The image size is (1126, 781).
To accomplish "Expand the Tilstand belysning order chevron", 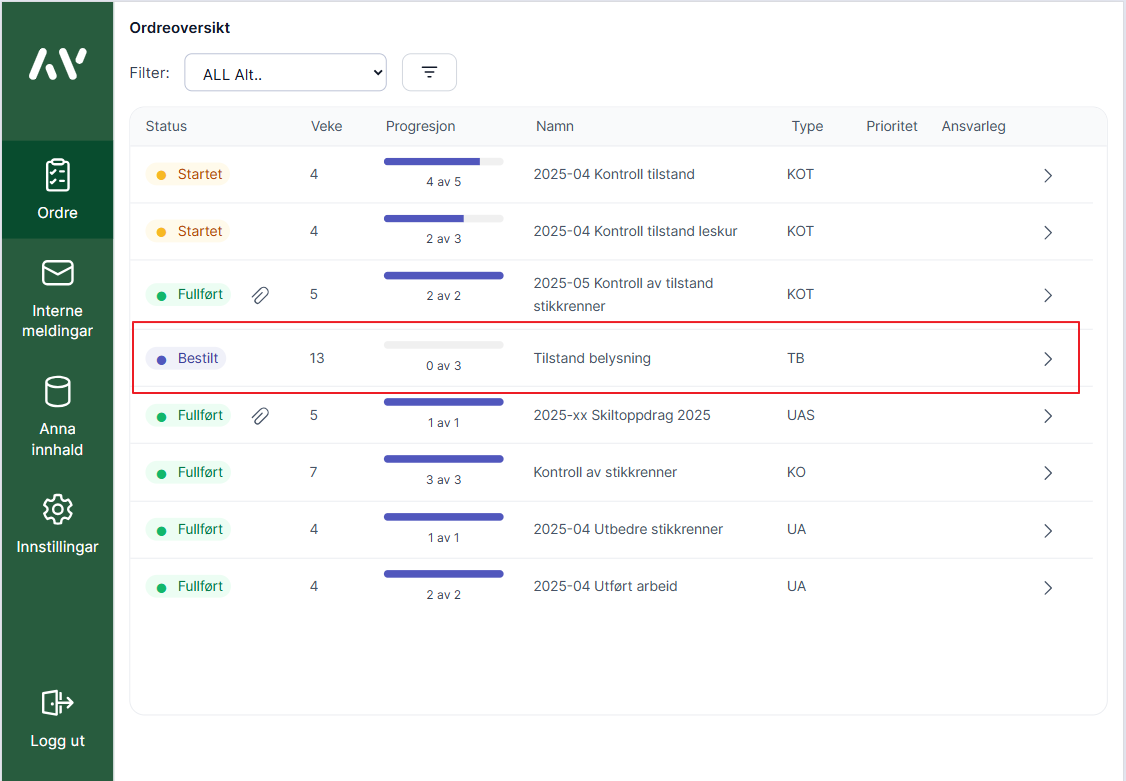I will point(1047,359).
